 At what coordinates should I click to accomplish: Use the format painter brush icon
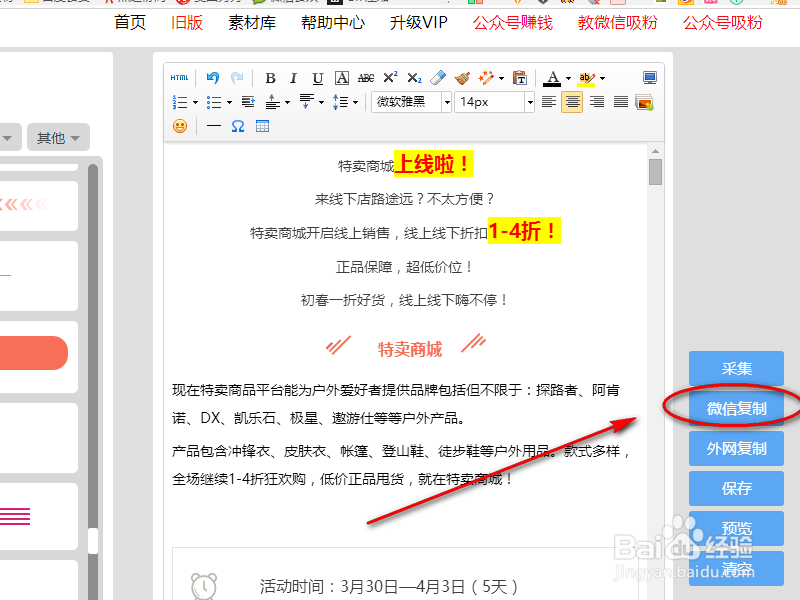[461, 76]
